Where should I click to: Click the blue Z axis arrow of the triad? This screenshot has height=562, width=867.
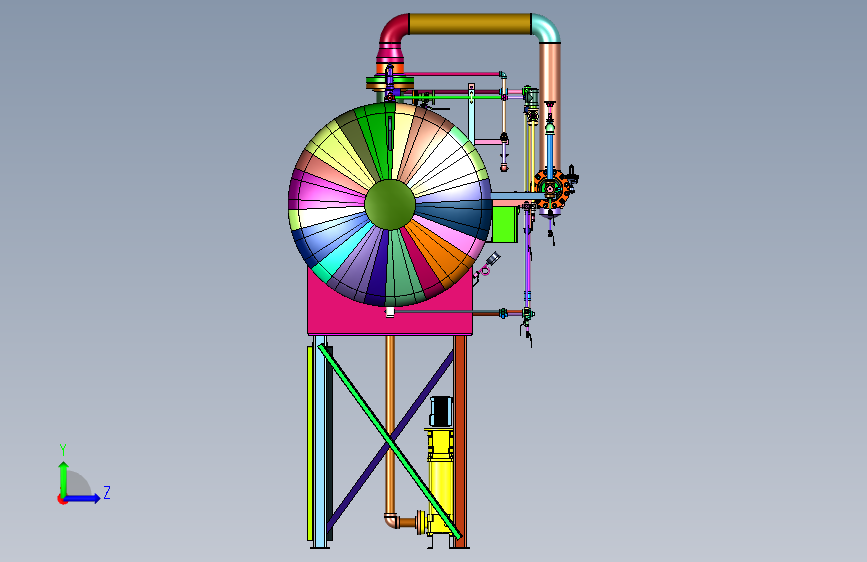click(x=83, y=498)
